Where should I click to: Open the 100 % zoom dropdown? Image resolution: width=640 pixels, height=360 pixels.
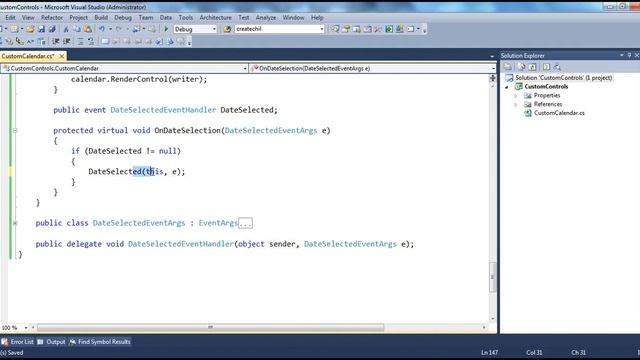(x=26, y=328)
